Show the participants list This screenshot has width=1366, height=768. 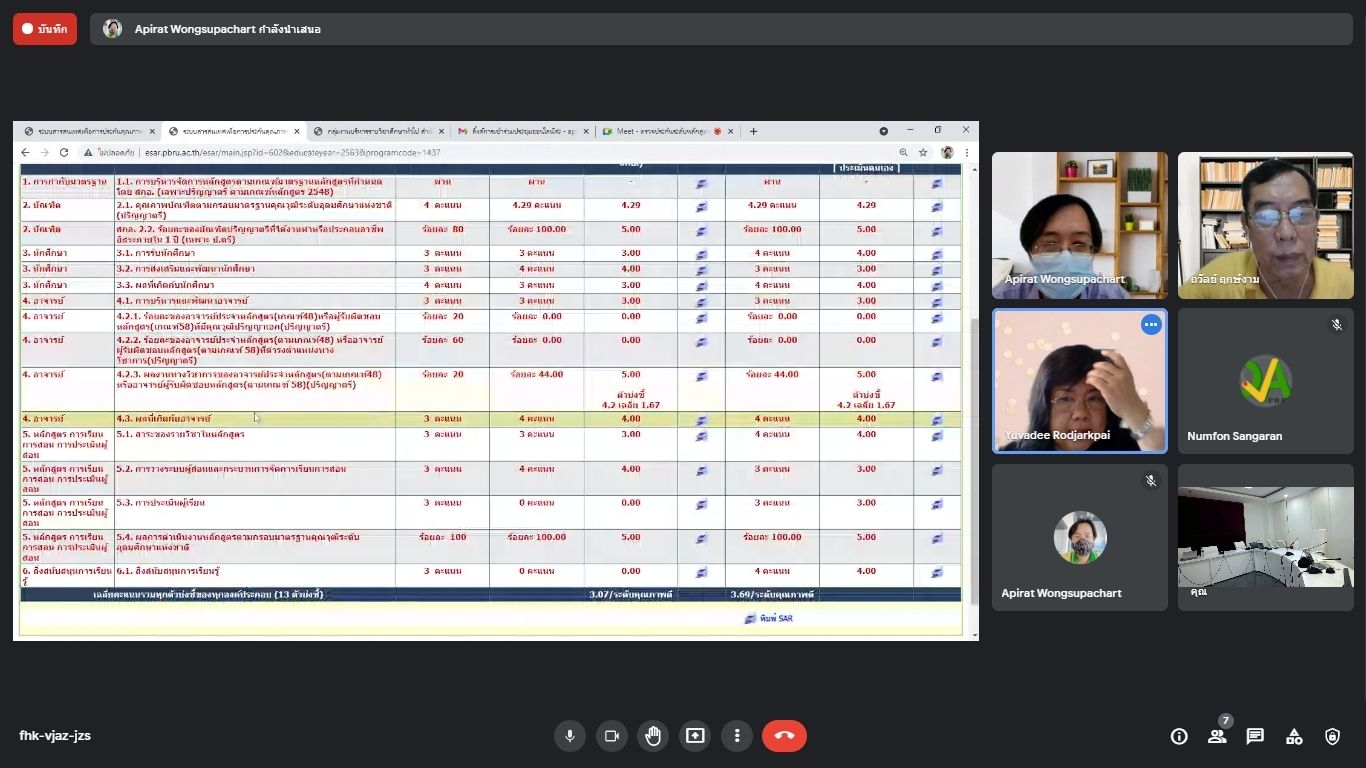tap(1217, 736)
